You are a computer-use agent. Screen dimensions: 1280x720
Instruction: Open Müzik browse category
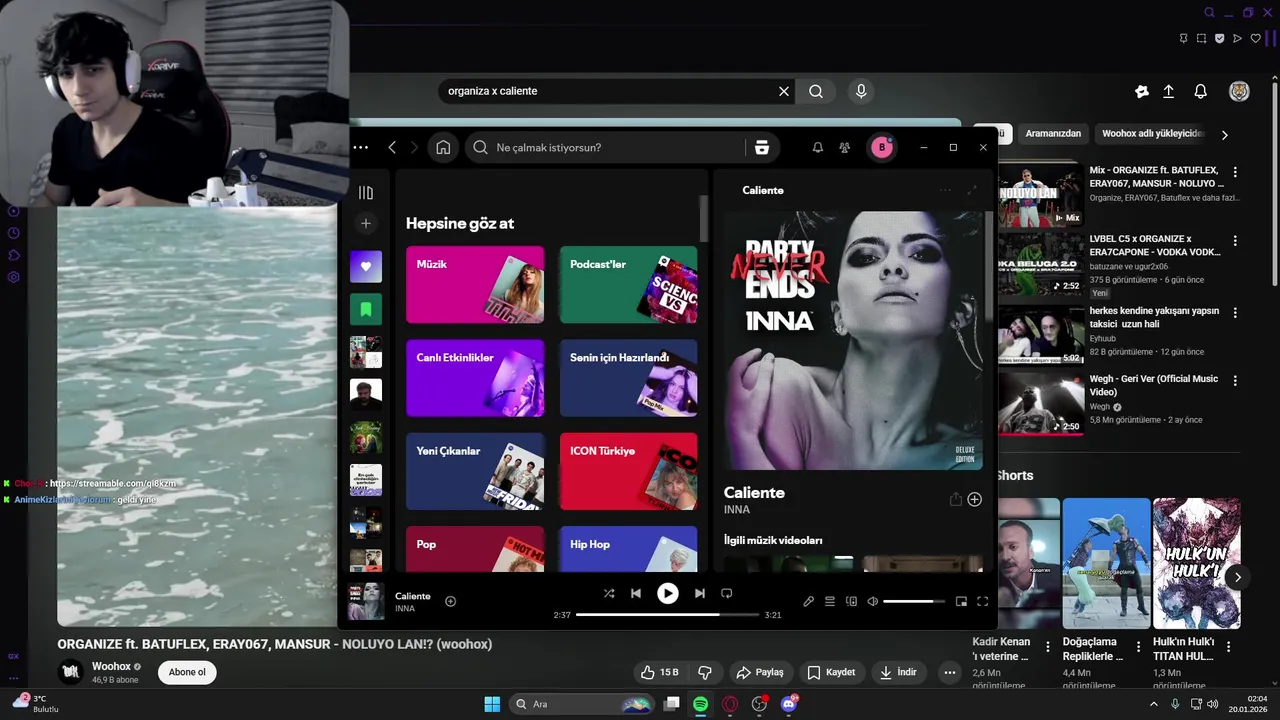pos(475,285)
